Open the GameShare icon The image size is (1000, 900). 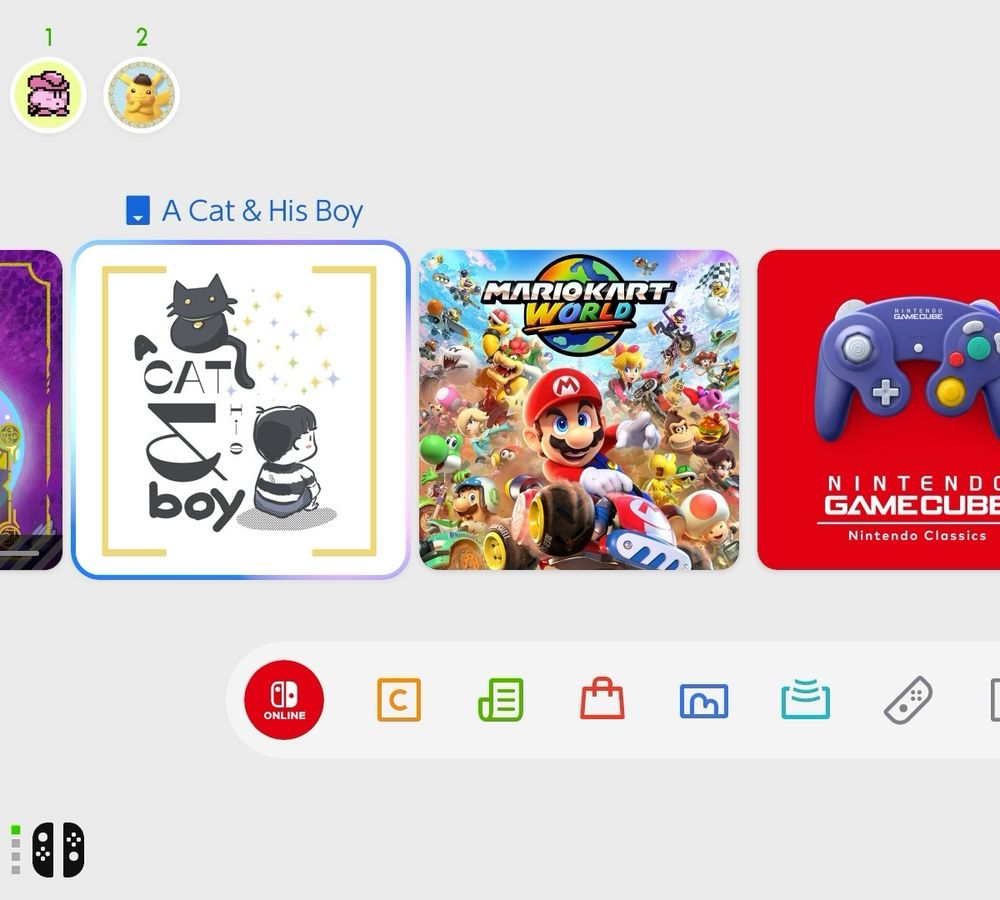(x=805, y=699)
